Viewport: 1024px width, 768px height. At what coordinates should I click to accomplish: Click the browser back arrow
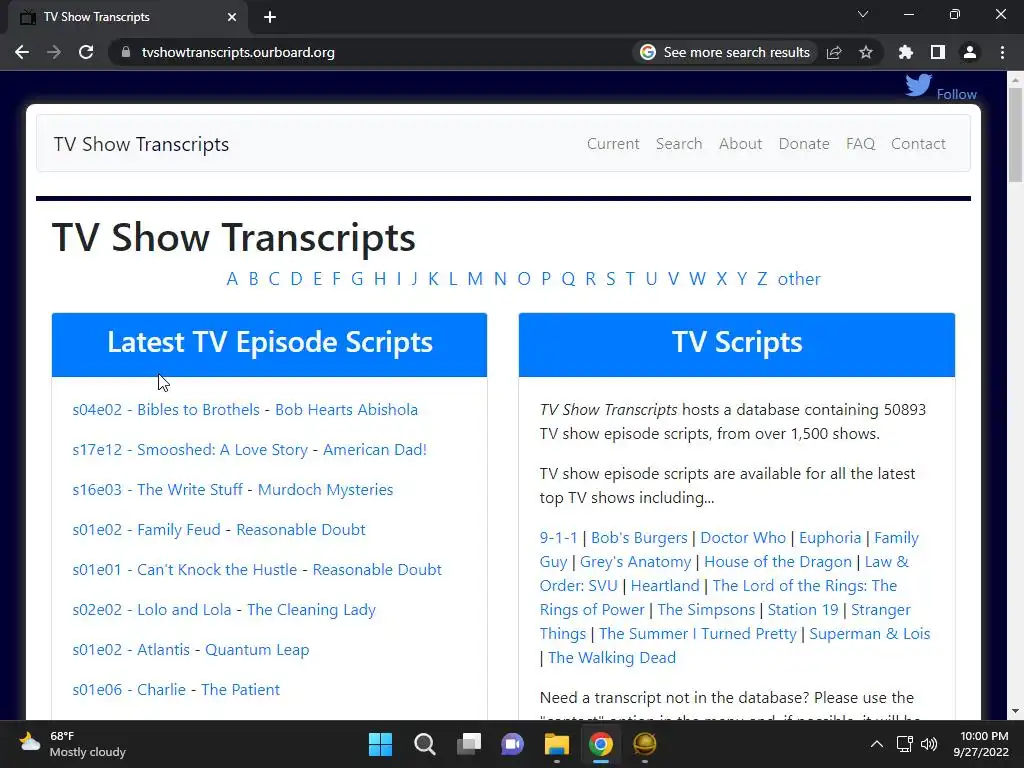pyautogui.click(x=22, y=52)
